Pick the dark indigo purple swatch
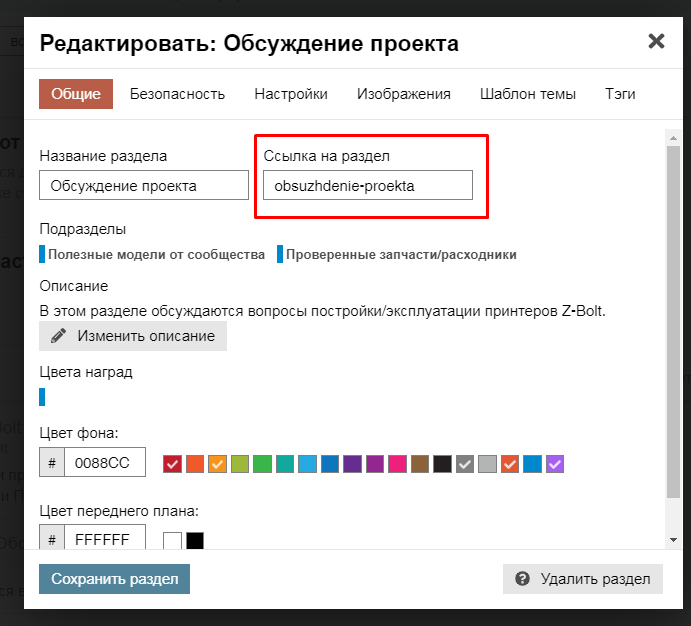This screenshot has width=691, height=626. pos(352,464)
